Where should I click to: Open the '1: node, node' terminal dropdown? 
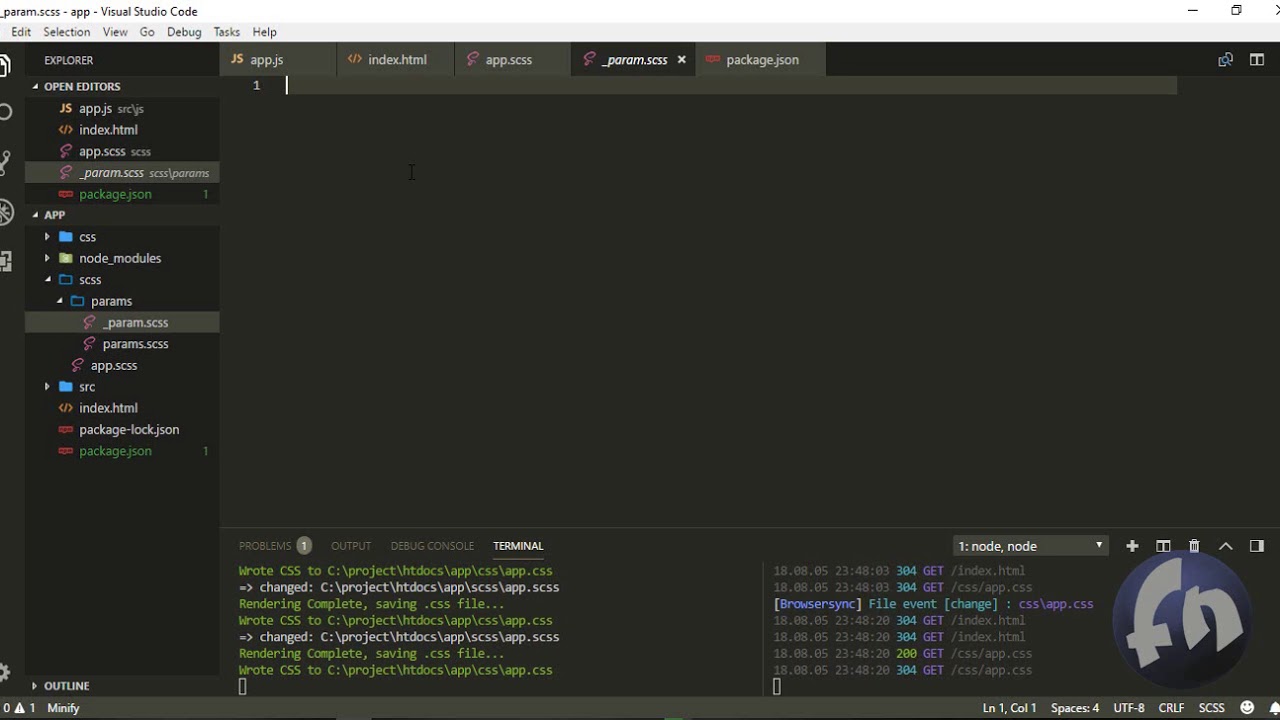click(1030, 546)
